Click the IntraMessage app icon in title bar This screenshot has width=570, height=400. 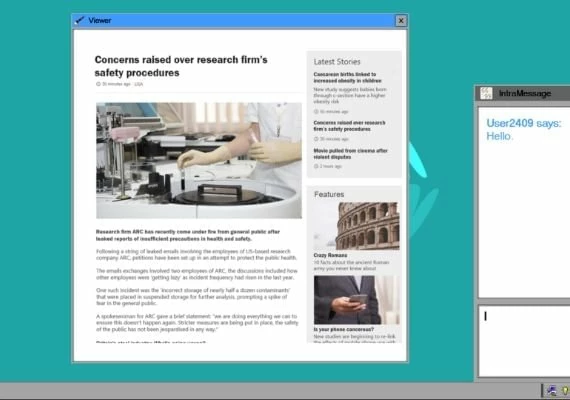(x=486, y=93)
